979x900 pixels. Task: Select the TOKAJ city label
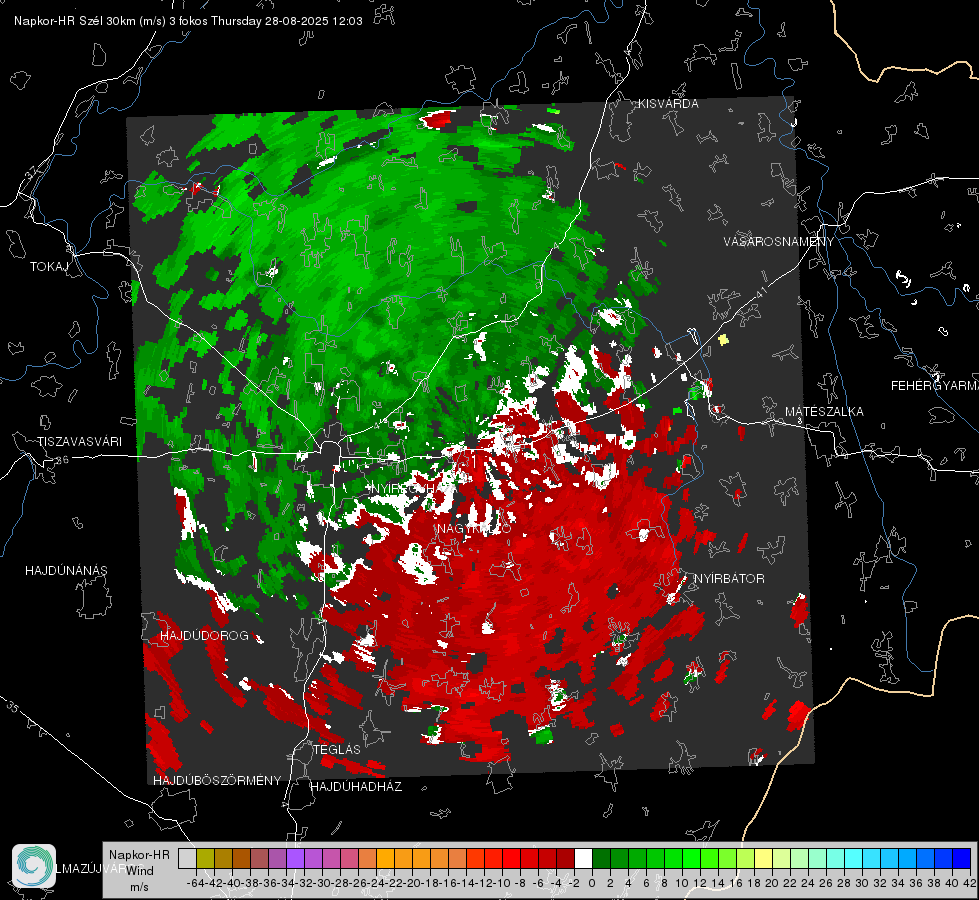tap(49, 267)
